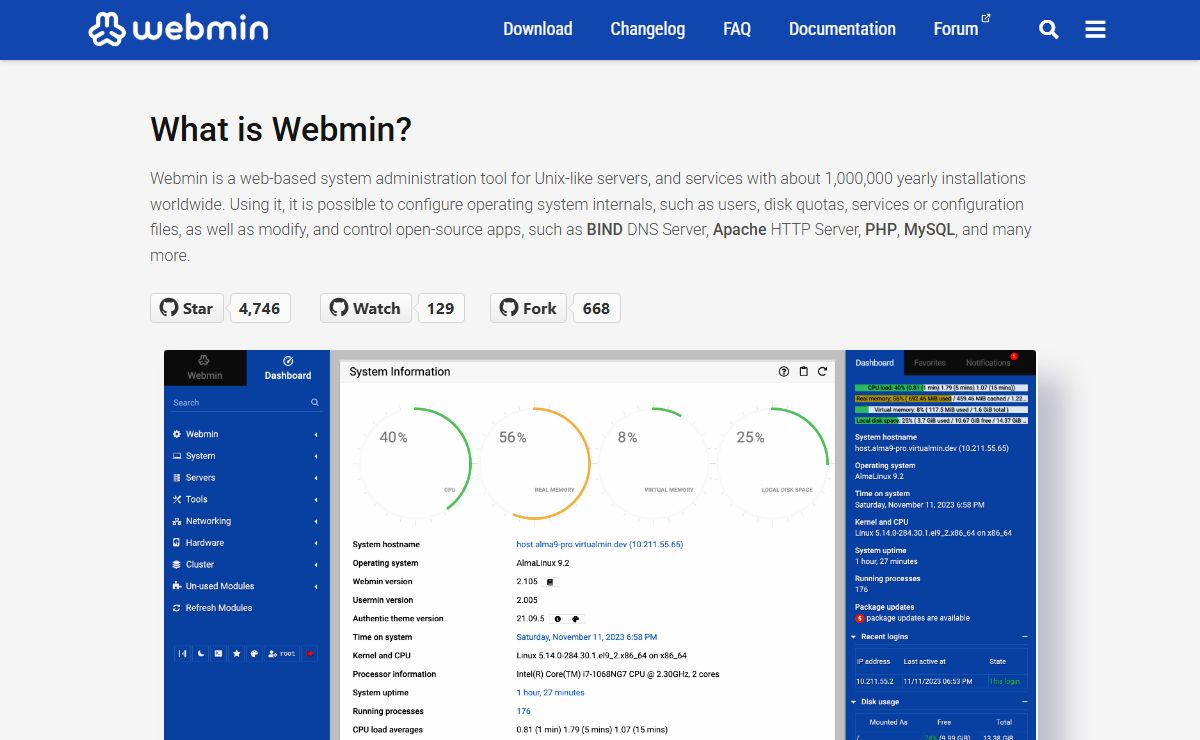
Task: Expand the Tools menu arrow in the sidebar
Action: [x=316, y=499]
